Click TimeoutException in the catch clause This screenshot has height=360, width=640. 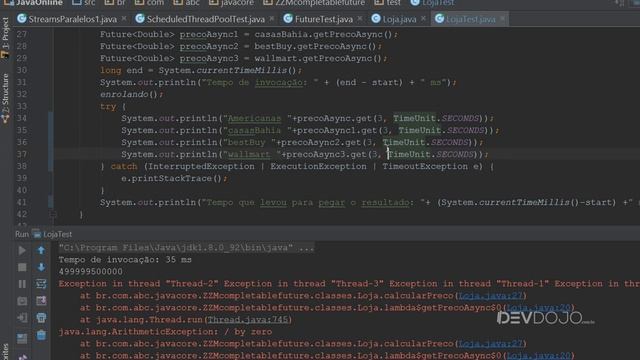425,167
